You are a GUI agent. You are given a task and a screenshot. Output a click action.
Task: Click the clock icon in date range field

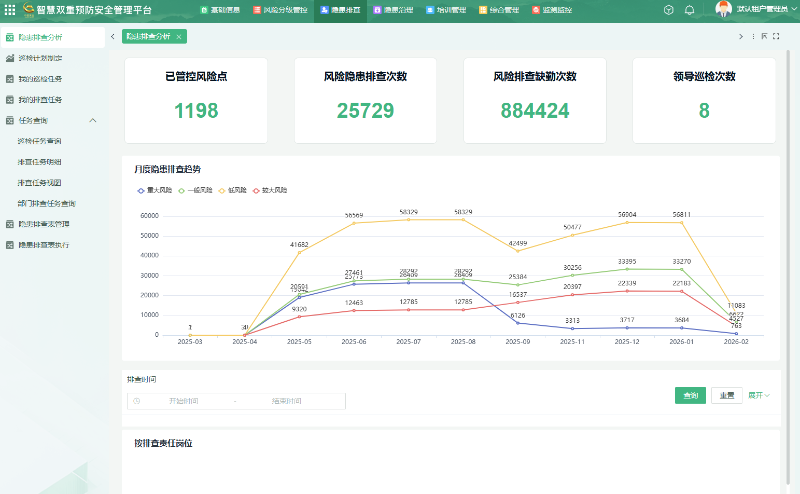(x=136, y=401)
